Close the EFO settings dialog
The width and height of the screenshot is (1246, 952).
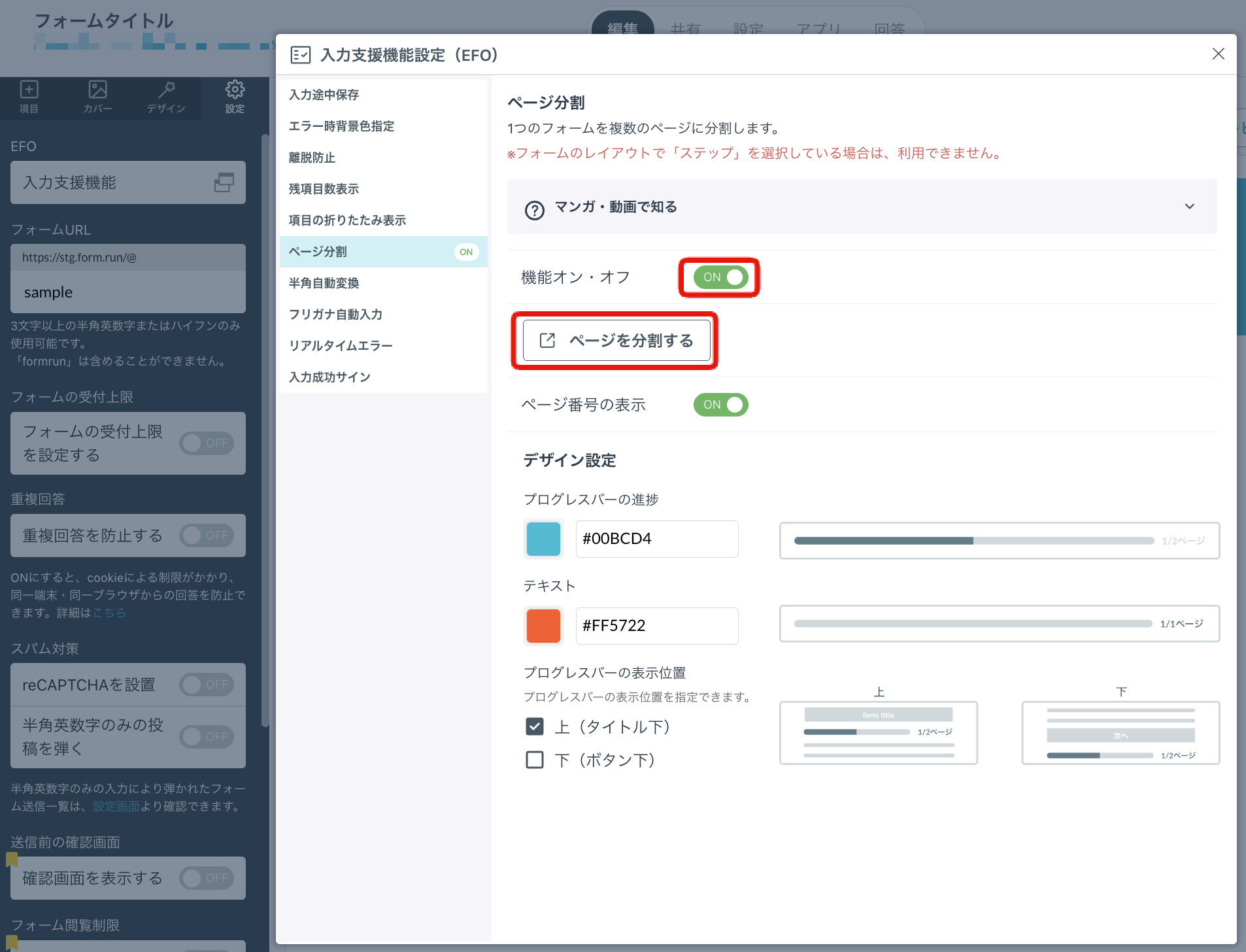pos(1218,54)
